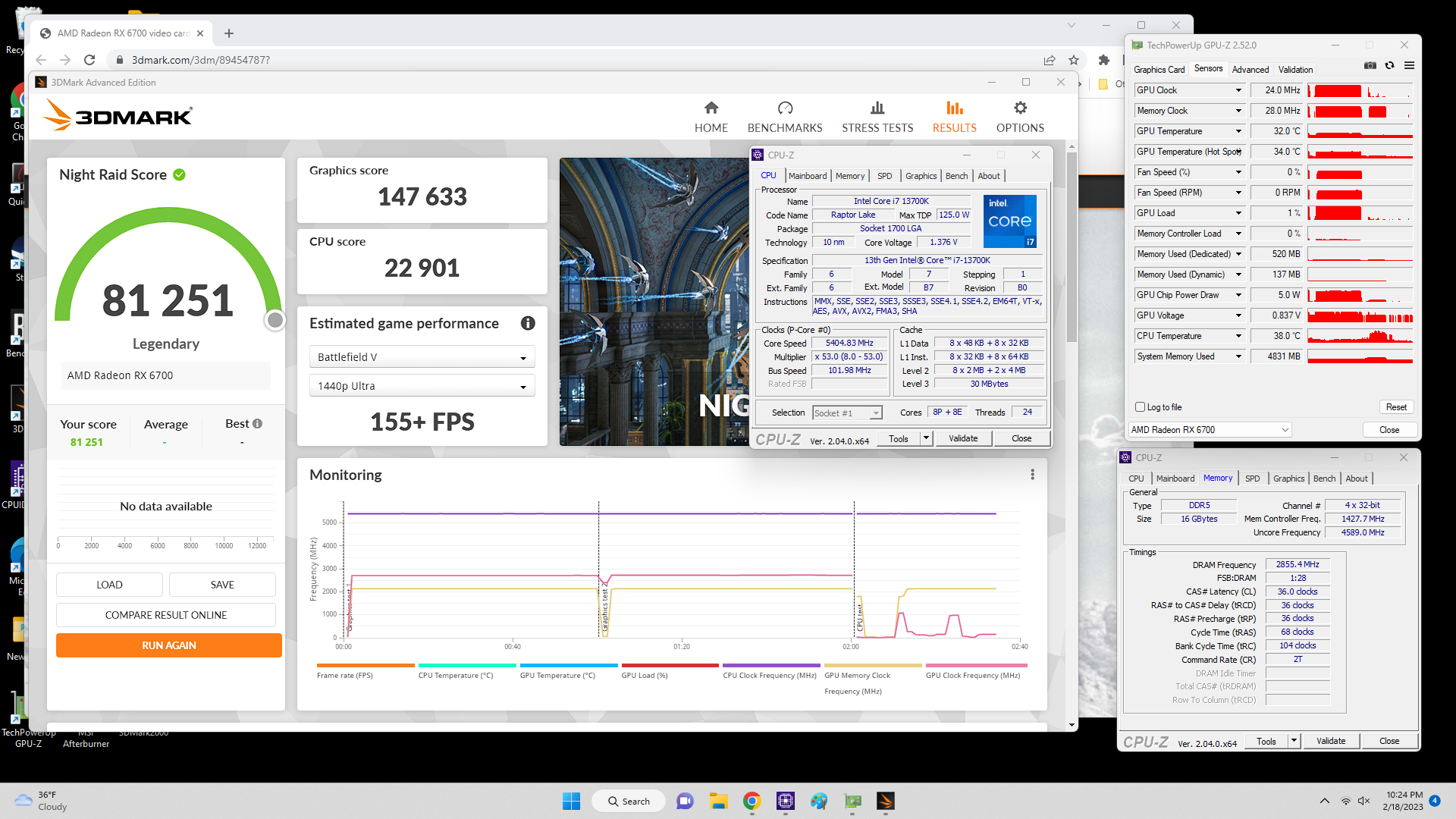
Task: Open the GPU-Z hamburger menu
Action: tap(1409, 66)
